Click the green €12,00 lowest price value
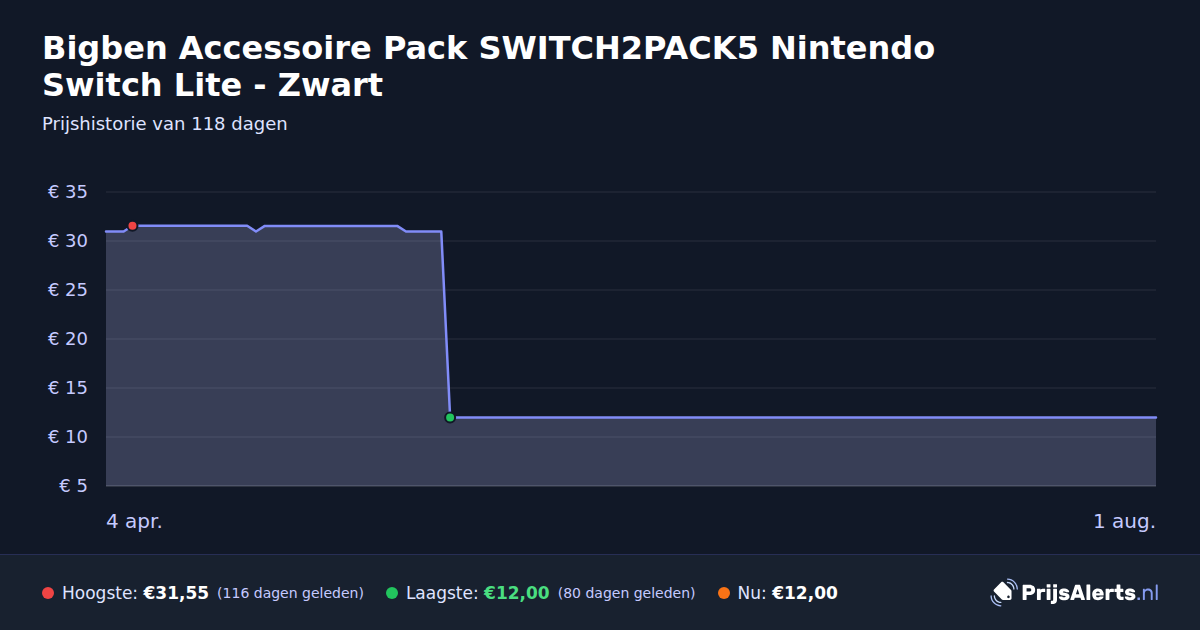The width and height of the screenshot is (1200, 630). (x=517, y=593)
